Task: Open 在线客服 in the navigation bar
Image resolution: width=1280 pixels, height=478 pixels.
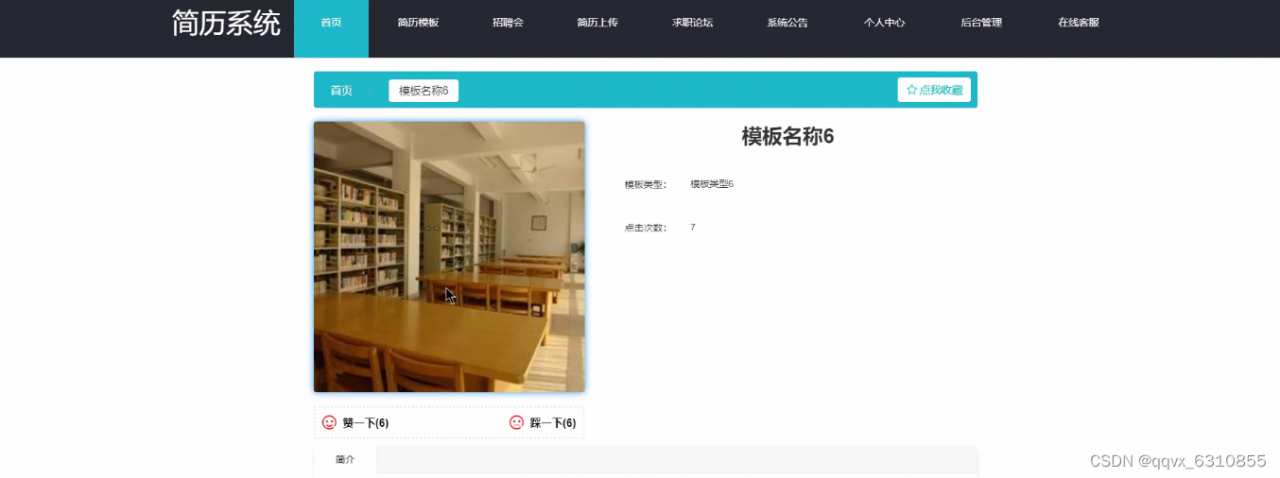Action: pyautogui.click(x=1078, y=23)
